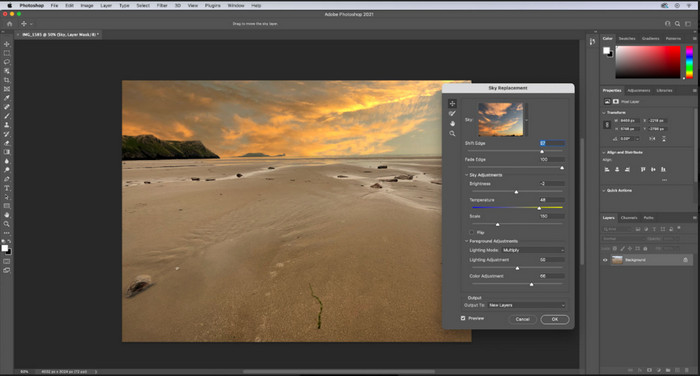
Task: Select the Brush tool
Action: click(7, 116)
